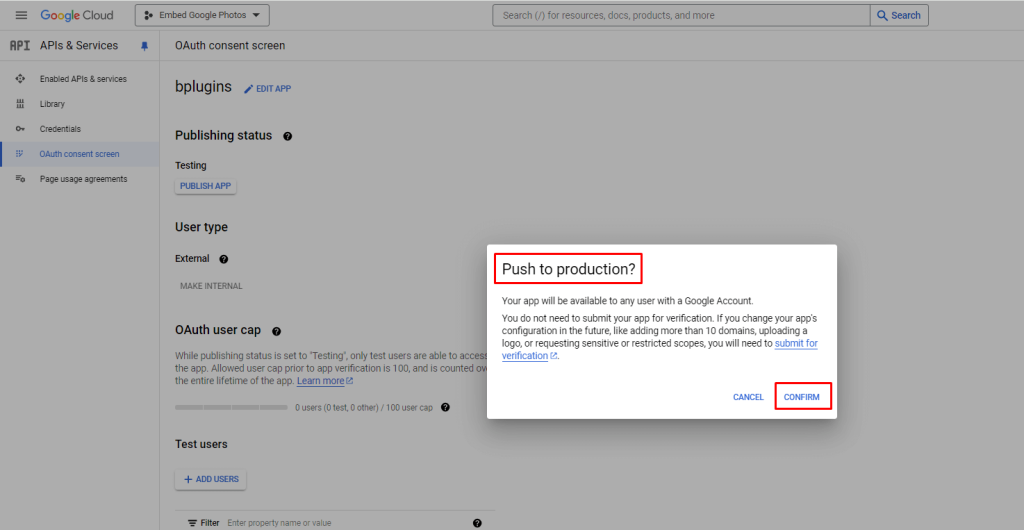The image size is (1024, 530).
Task: Click the OAuth consent screen sidebar icon
Action: tap(20, 154)
